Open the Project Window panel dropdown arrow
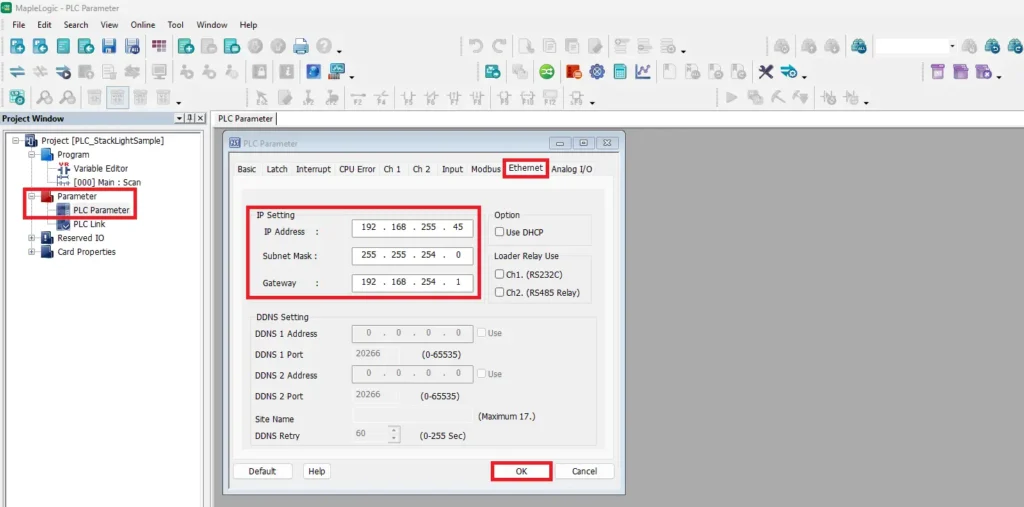 coord(180,118)
